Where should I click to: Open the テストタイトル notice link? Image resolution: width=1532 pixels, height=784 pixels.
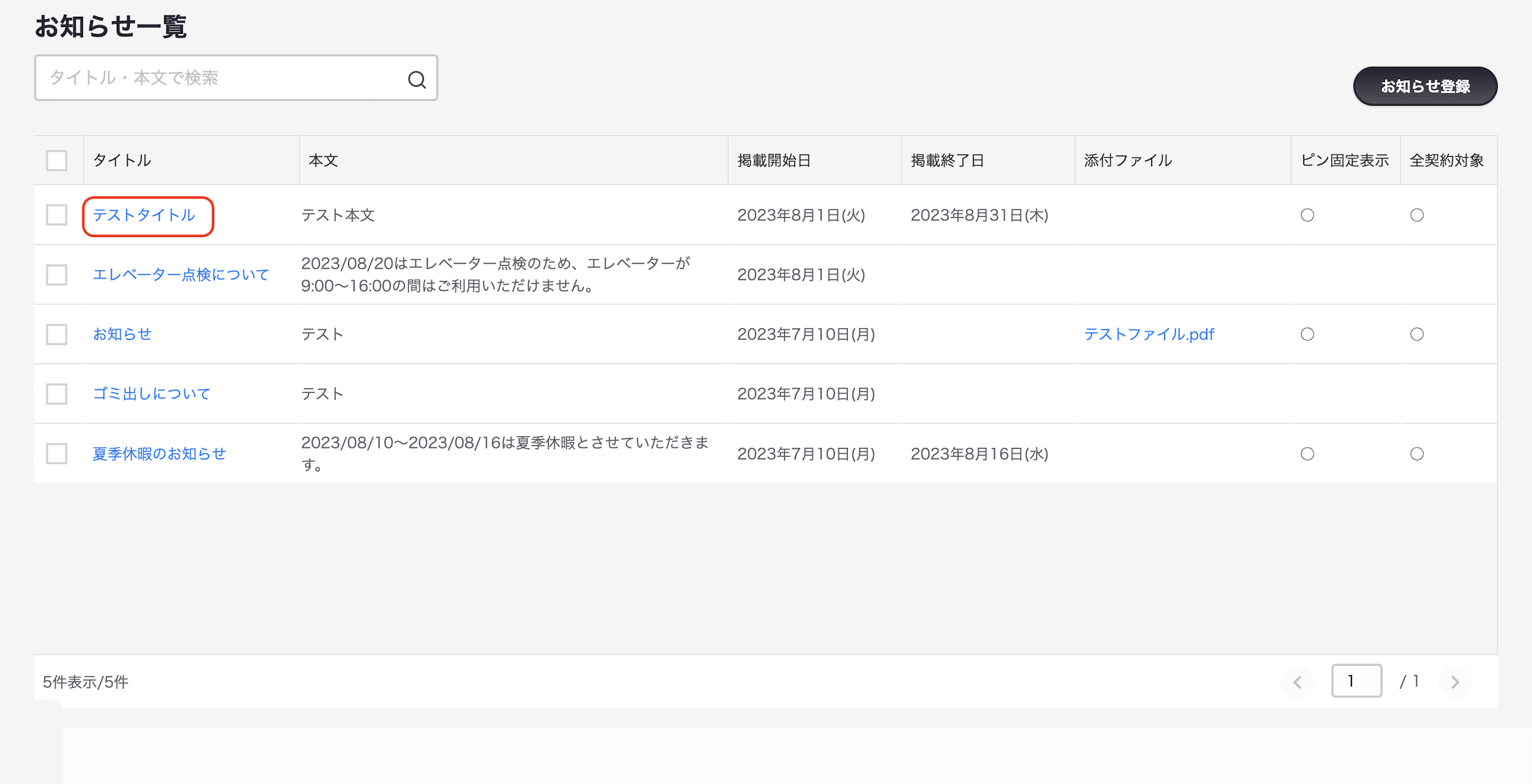tap(144, 215)
